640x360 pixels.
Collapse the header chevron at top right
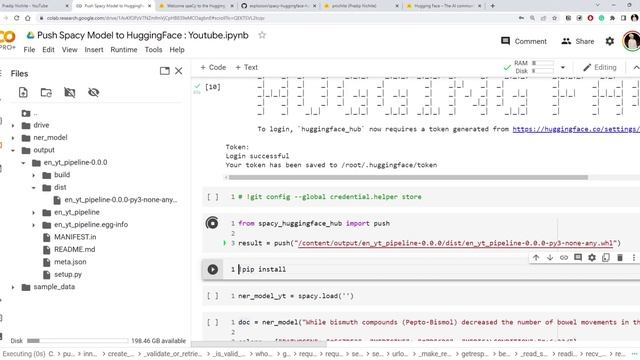tap(636, 67)
